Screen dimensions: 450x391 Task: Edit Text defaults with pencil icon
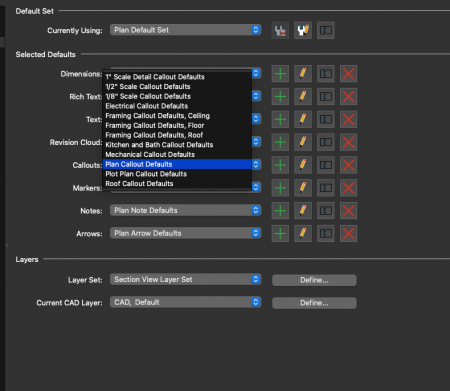tap(303, 119)
